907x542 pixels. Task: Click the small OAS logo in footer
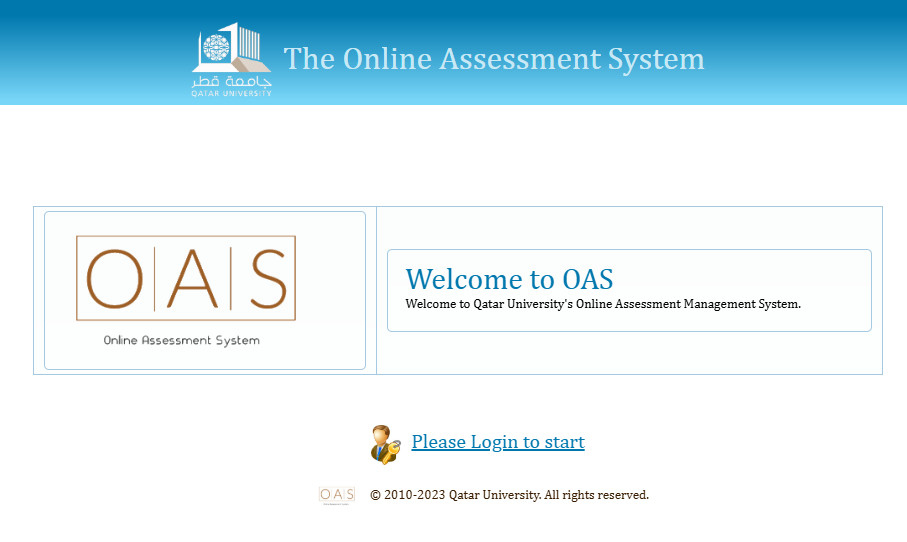[x=337, y=495]
